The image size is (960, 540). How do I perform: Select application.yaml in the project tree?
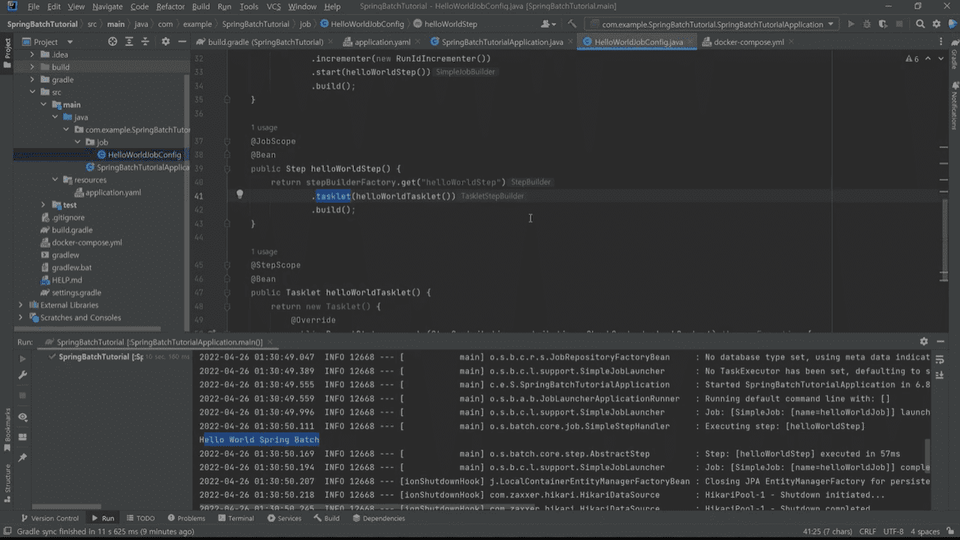112,193
